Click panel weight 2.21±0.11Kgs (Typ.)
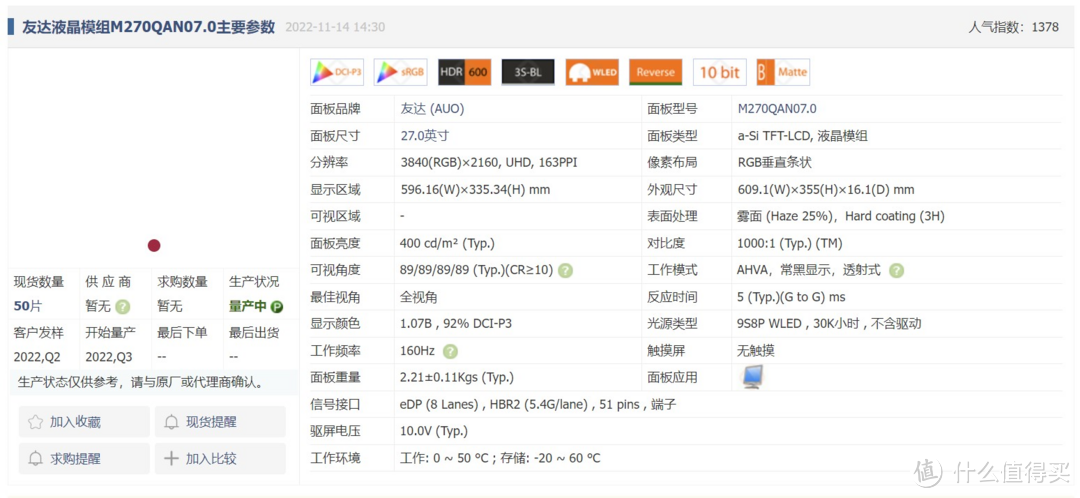The image size is (1080, 498). tap(457, 377)
